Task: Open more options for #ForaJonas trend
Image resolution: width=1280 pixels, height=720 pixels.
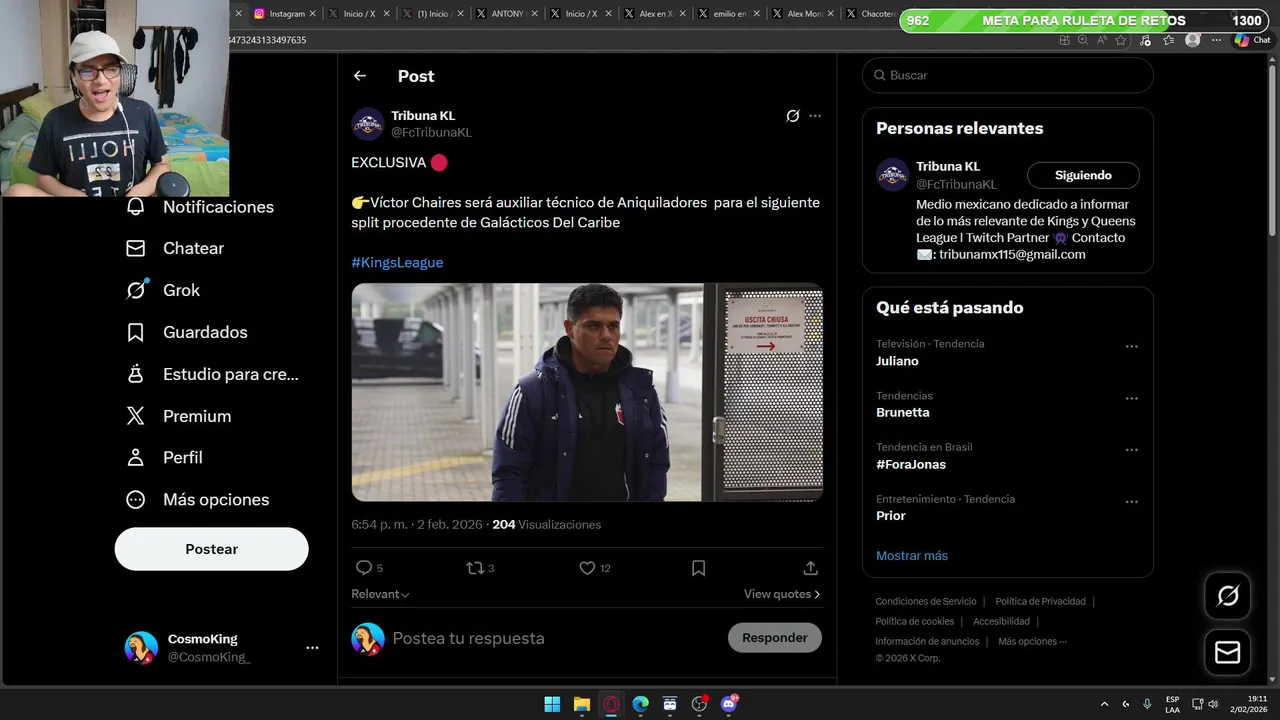Action: coord(1132,451)
